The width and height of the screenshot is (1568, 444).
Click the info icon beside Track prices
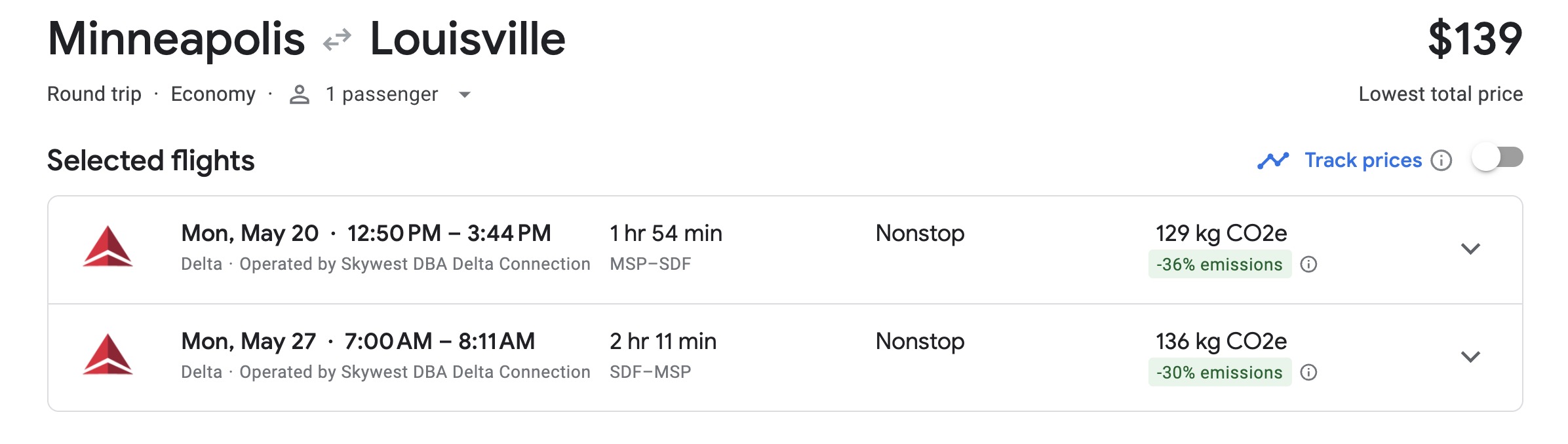point(1441,160)
